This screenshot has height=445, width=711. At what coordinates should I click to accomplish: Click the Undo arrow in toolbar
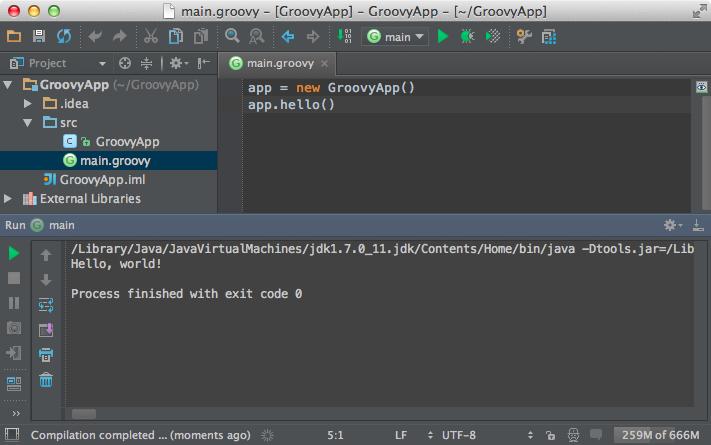pos(95,36)
